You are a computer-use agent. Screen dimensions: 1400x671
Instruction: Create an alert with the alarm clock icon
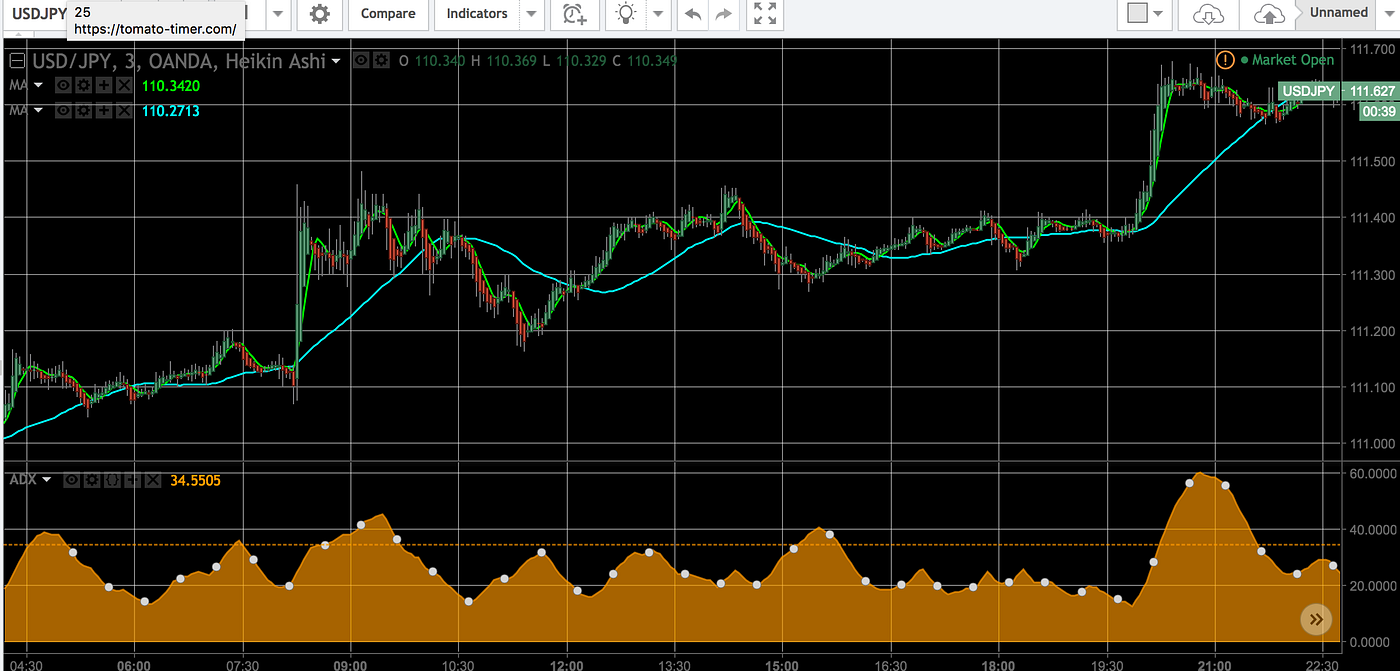coord(575,14)
